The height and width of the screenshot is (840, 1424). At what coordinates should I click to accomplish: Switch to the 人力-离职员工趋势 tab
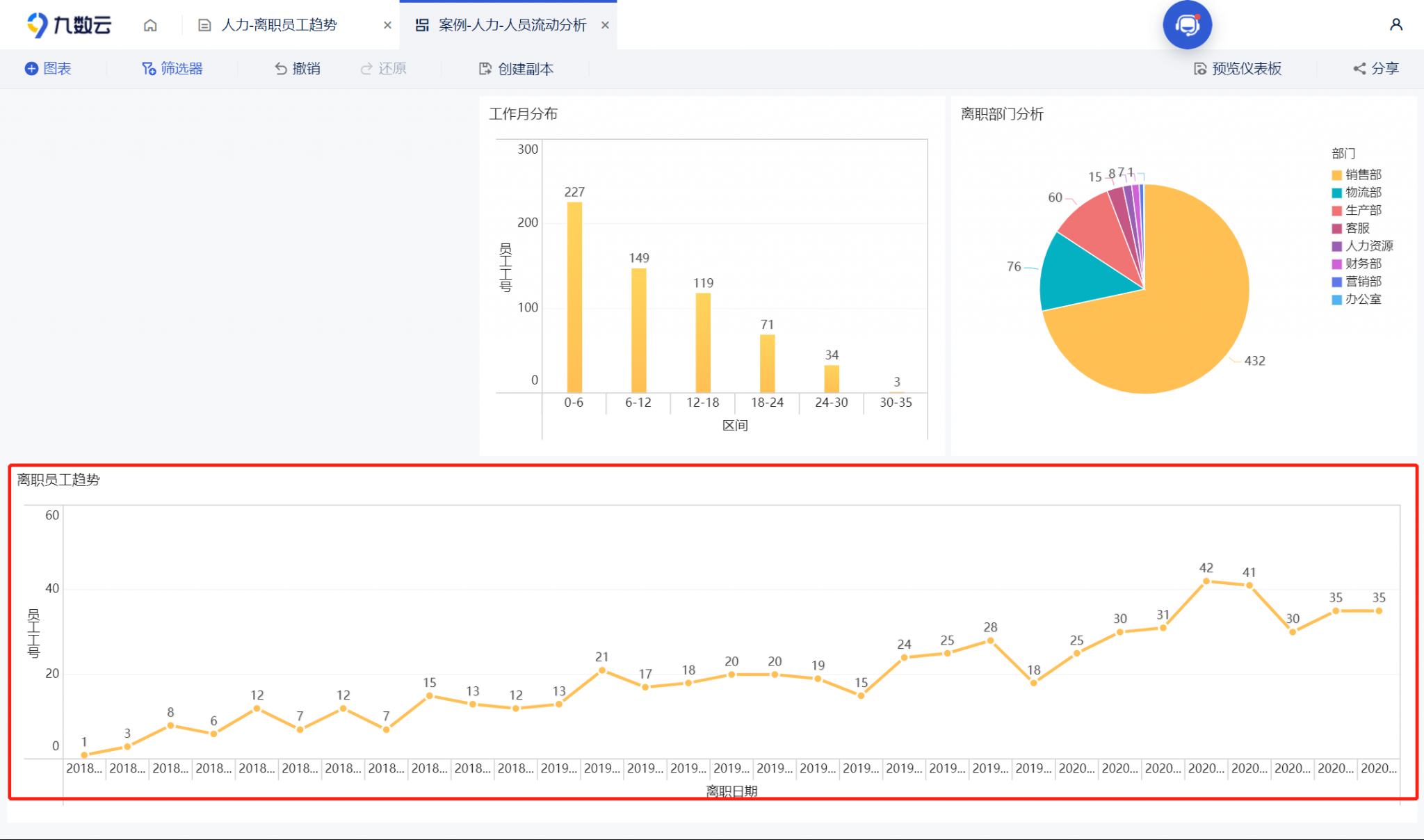(278, 24)
